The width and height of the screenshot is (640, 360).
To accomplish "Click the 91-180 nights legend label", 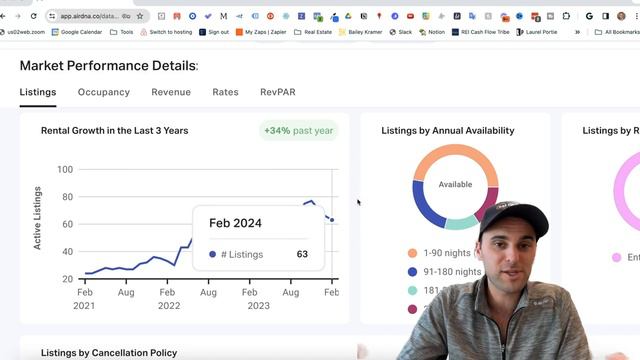I will coord(452,272).
